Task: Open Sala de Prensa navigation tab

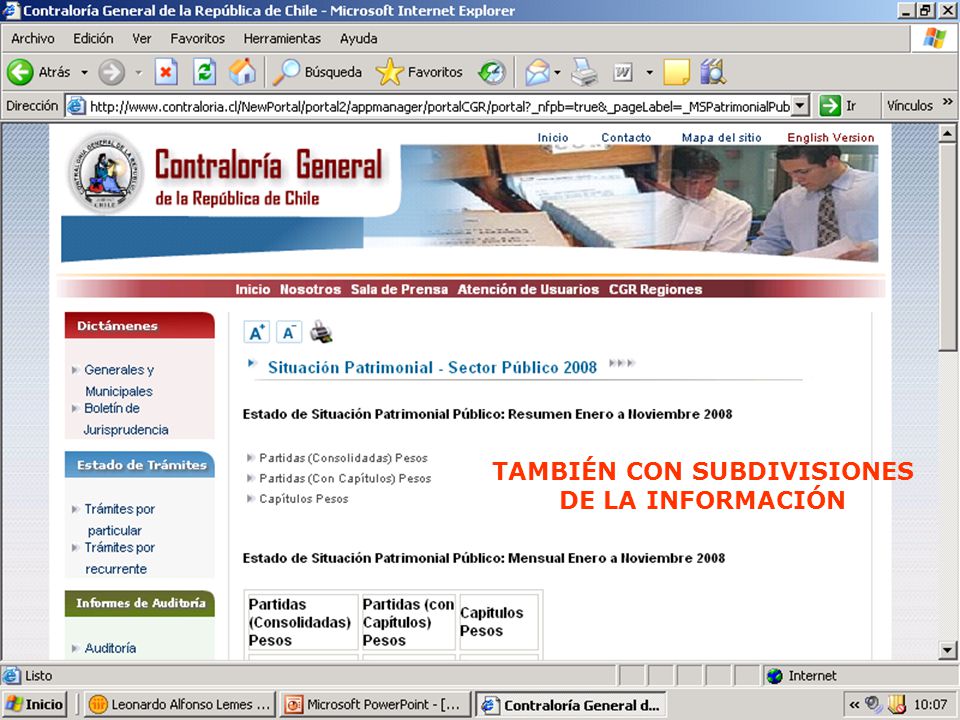Action: click(x=399, y=290)
